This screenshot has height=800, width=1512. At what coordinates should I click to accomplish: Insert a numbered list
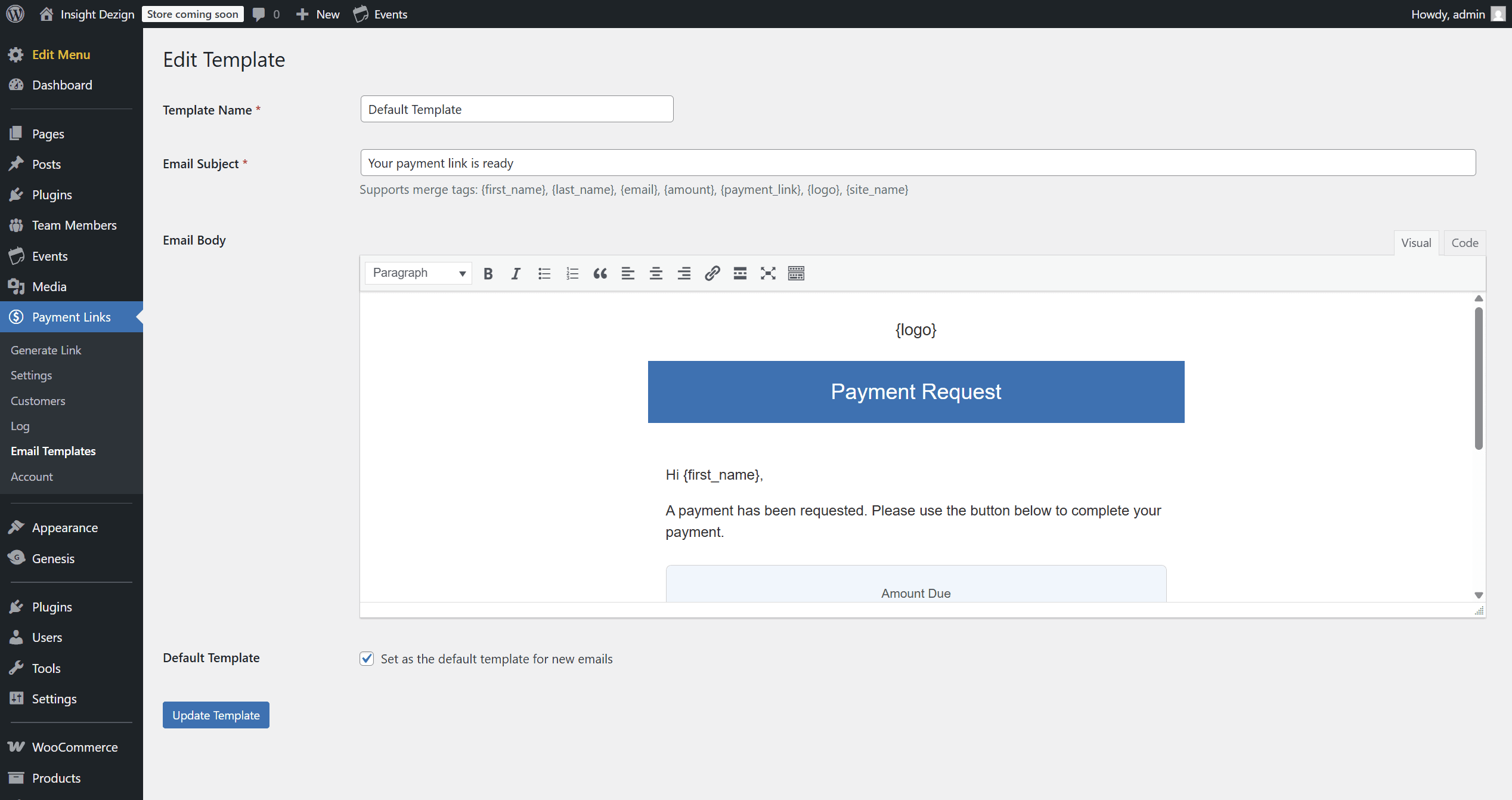tap(572, 273)
